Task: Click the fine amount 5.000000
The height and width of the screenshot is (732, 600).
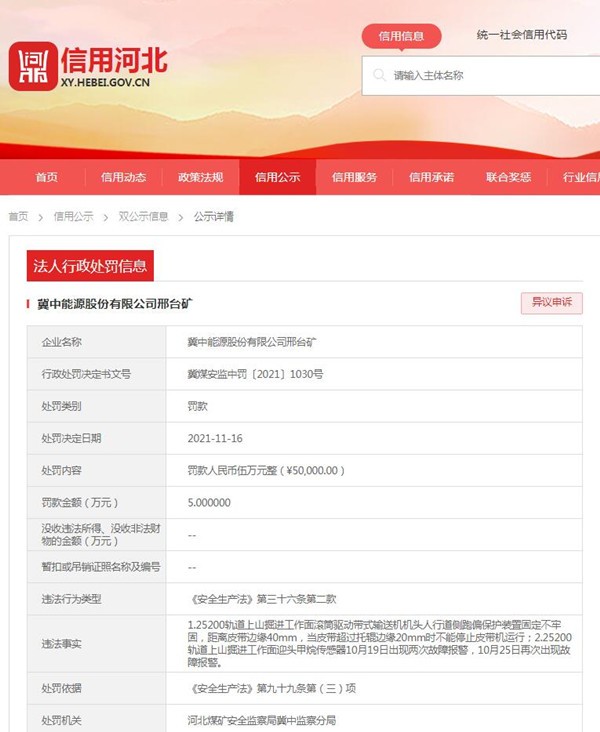Action: coord(209,503)
